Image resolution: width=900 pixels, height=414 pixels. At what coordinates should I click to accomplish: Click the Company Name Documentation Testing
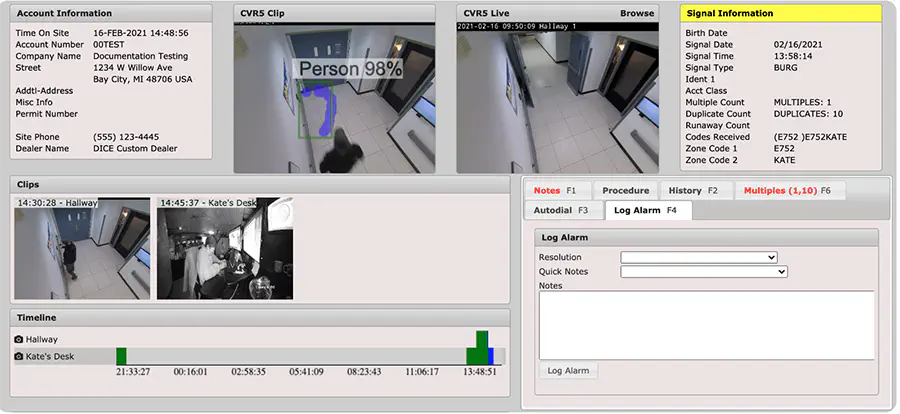point(141,56)
